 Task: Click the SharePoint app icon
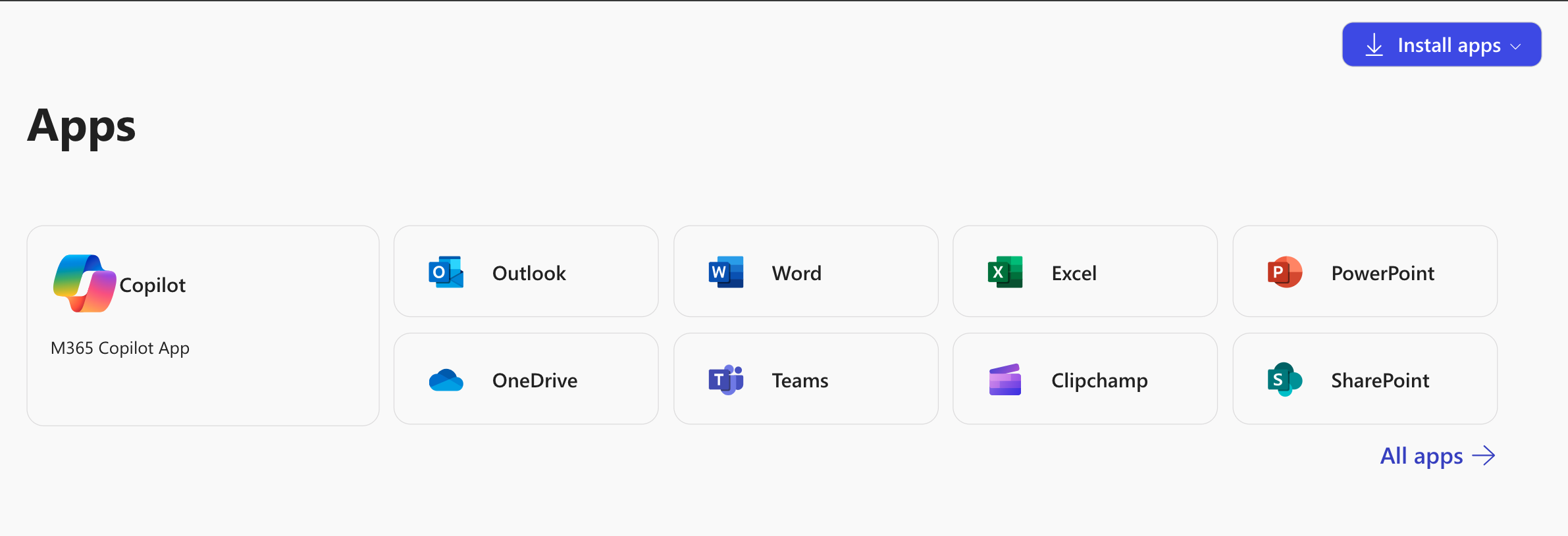pyautogui.click(x=1284, y=379)
